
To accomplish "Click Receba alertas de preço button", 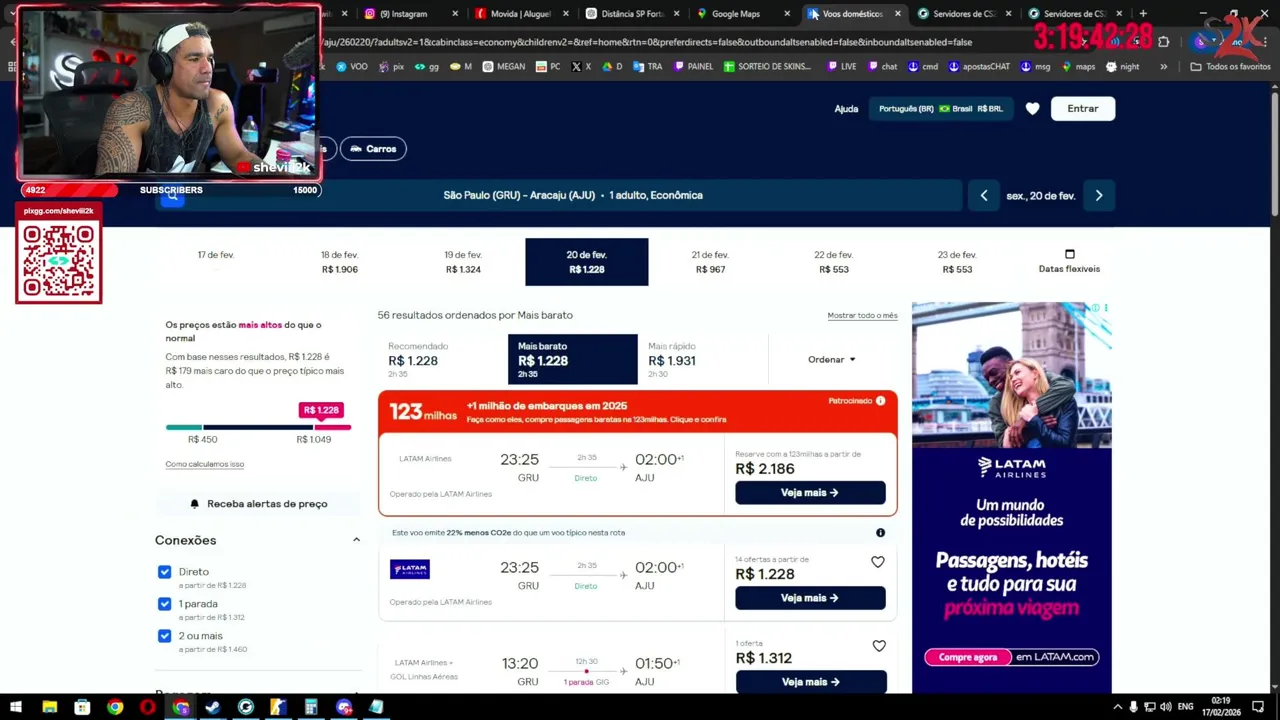I will click(258, 504).
